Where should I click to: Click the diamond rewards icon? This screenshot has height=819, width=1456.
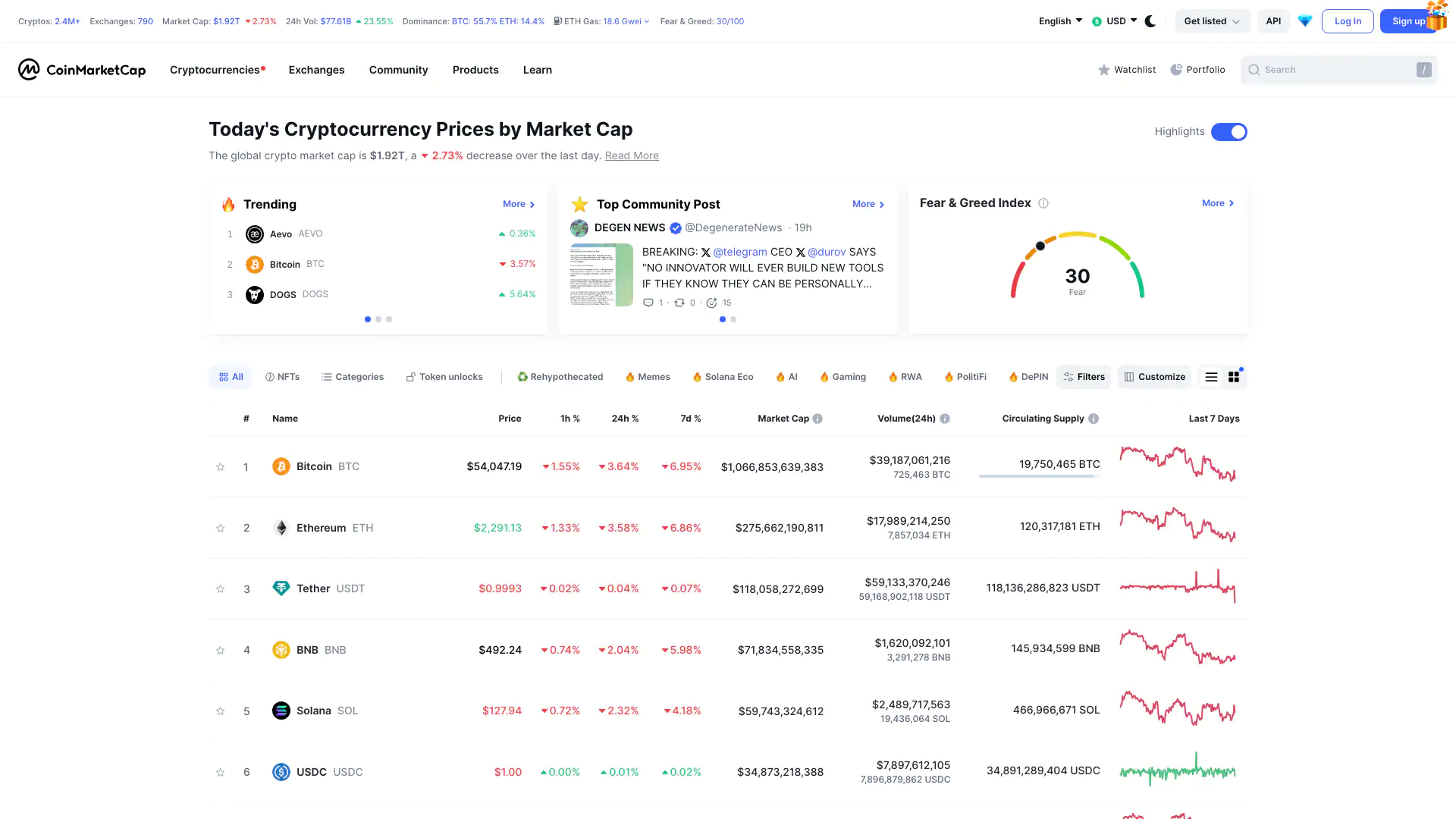pos(1304,21)
